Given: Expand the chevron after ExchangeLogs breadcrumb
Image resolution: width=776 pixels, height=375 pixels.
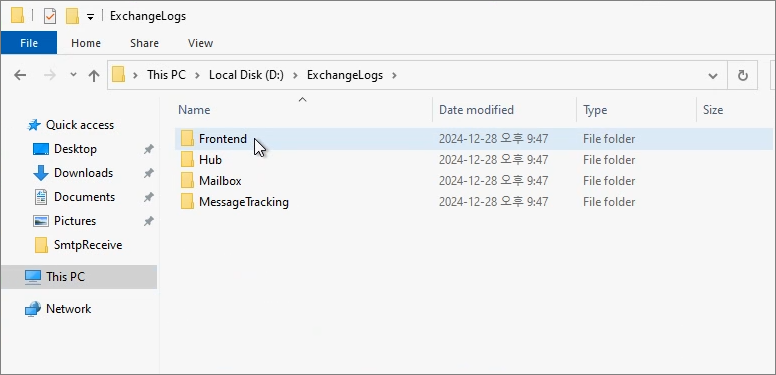Looking at the screenshot, I should (394, 75).
